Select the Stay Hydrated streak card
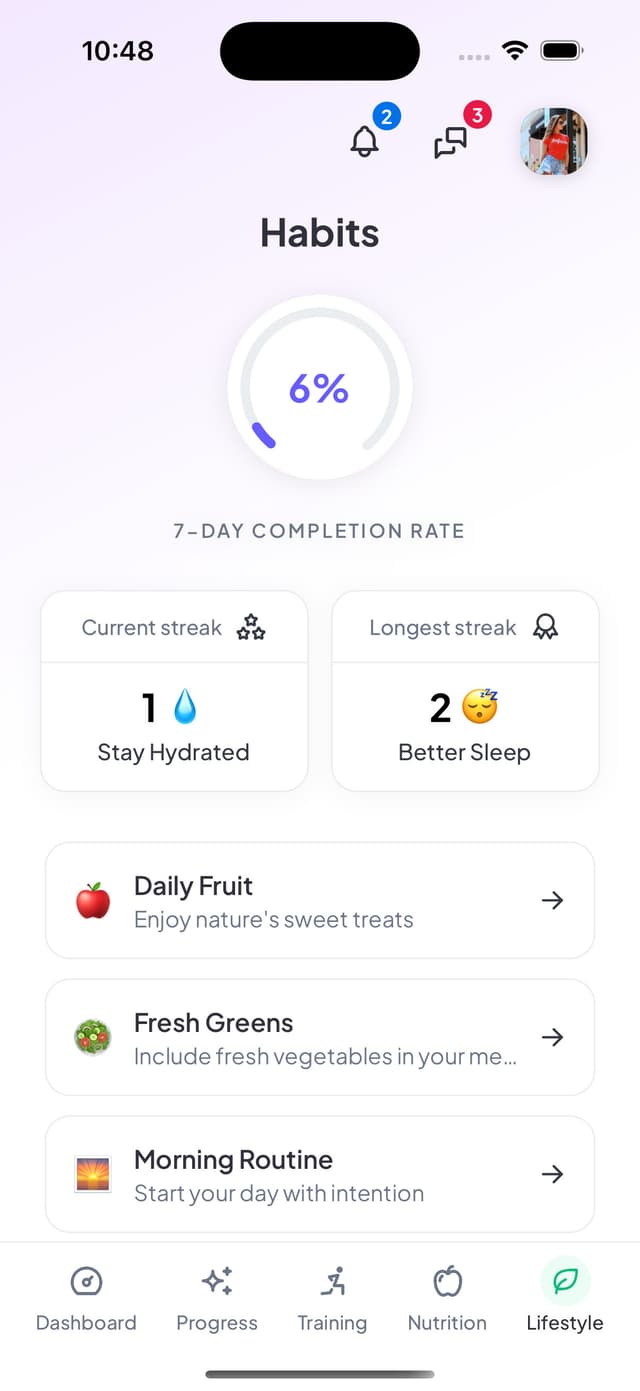 coord(174,690)
